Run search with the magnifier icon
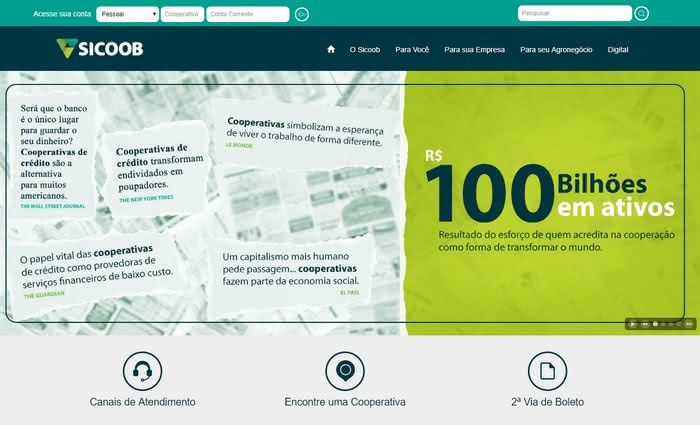This screenshot has height=425, width=700. [642, 13]
